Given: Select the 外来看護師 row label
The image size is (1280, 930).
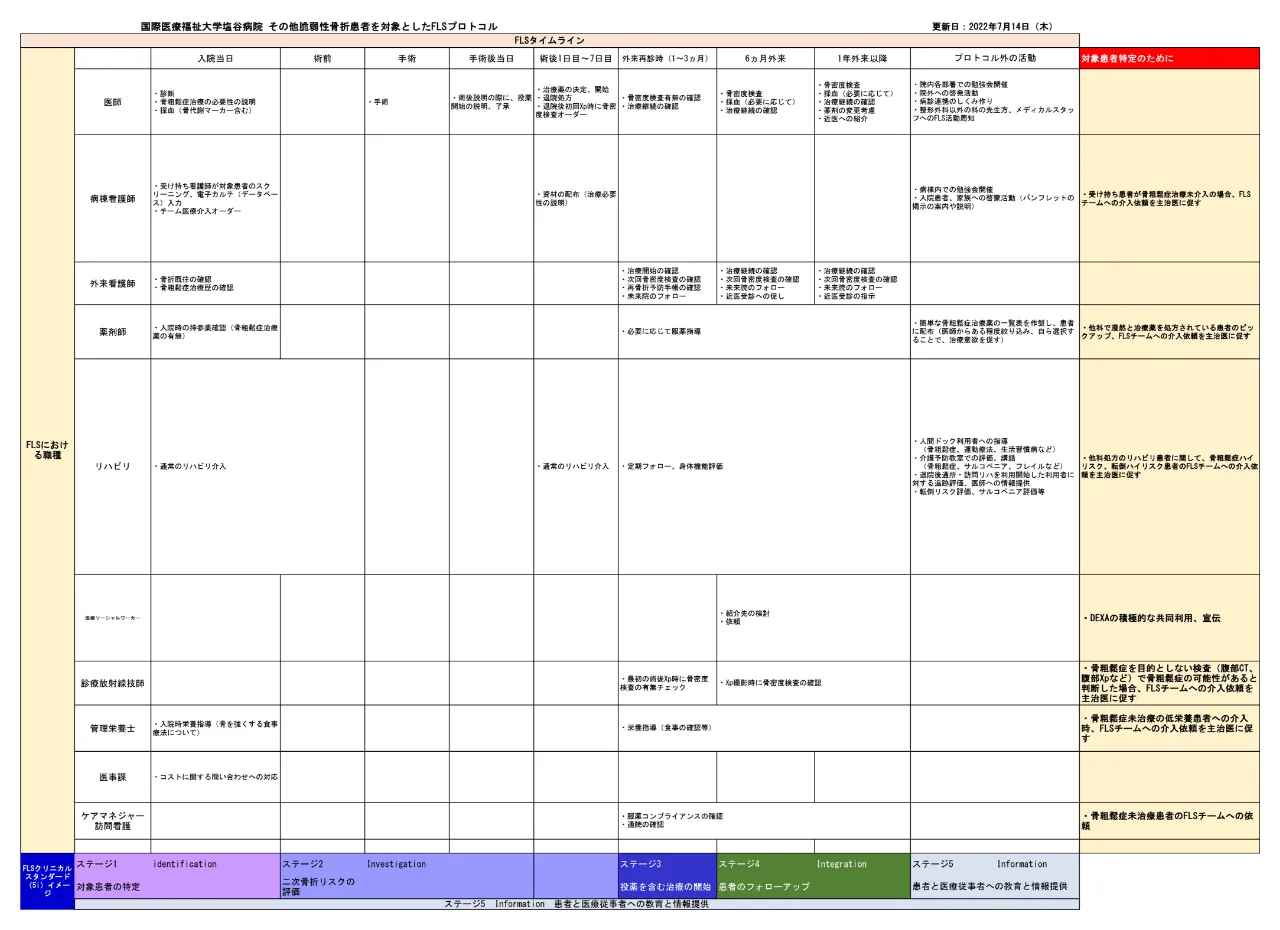Looking at the screenshot, I should click(113, 283).
